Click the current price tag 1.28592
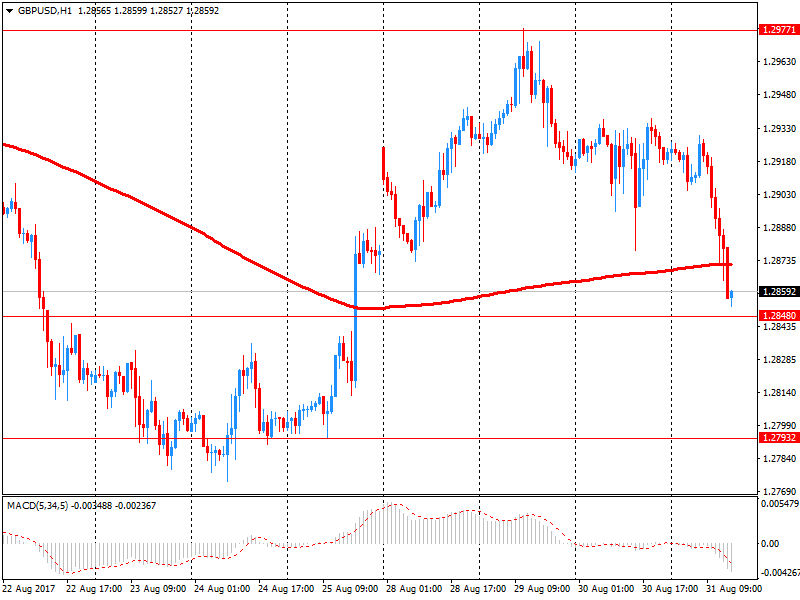Screen dimensions: 800x600 coord(779,292)
